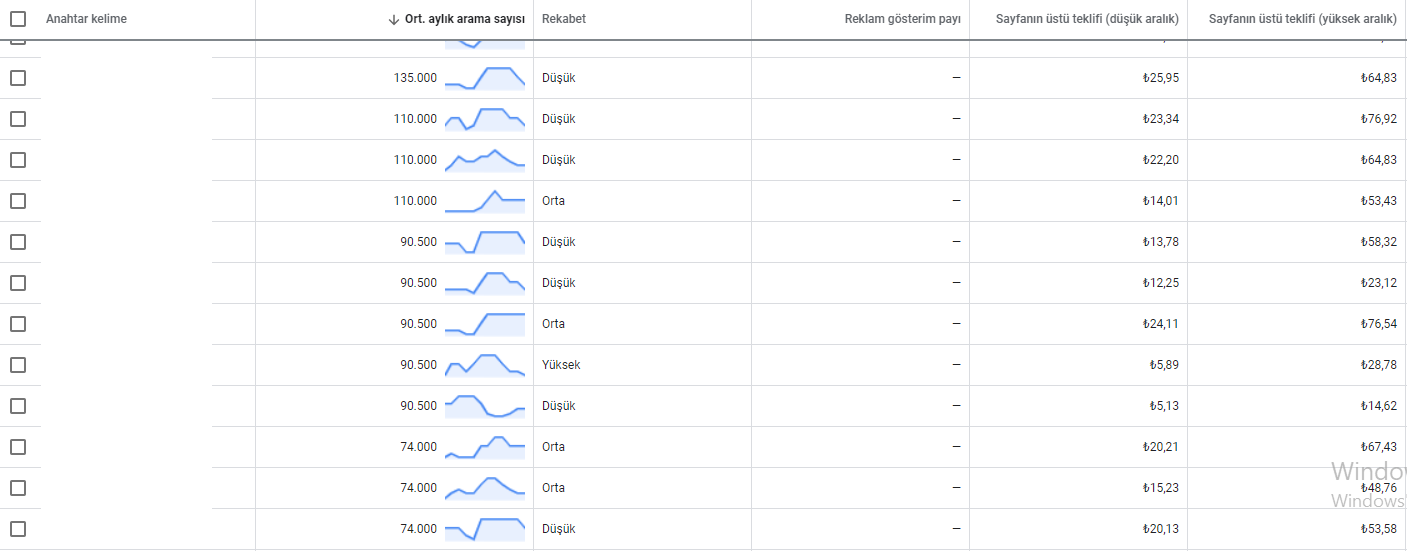Click the trend chart in the Yüksek row
Image resolution: width=1407 pixels, height=551 pixels.
pyautogui.click(x=485, y=365)
